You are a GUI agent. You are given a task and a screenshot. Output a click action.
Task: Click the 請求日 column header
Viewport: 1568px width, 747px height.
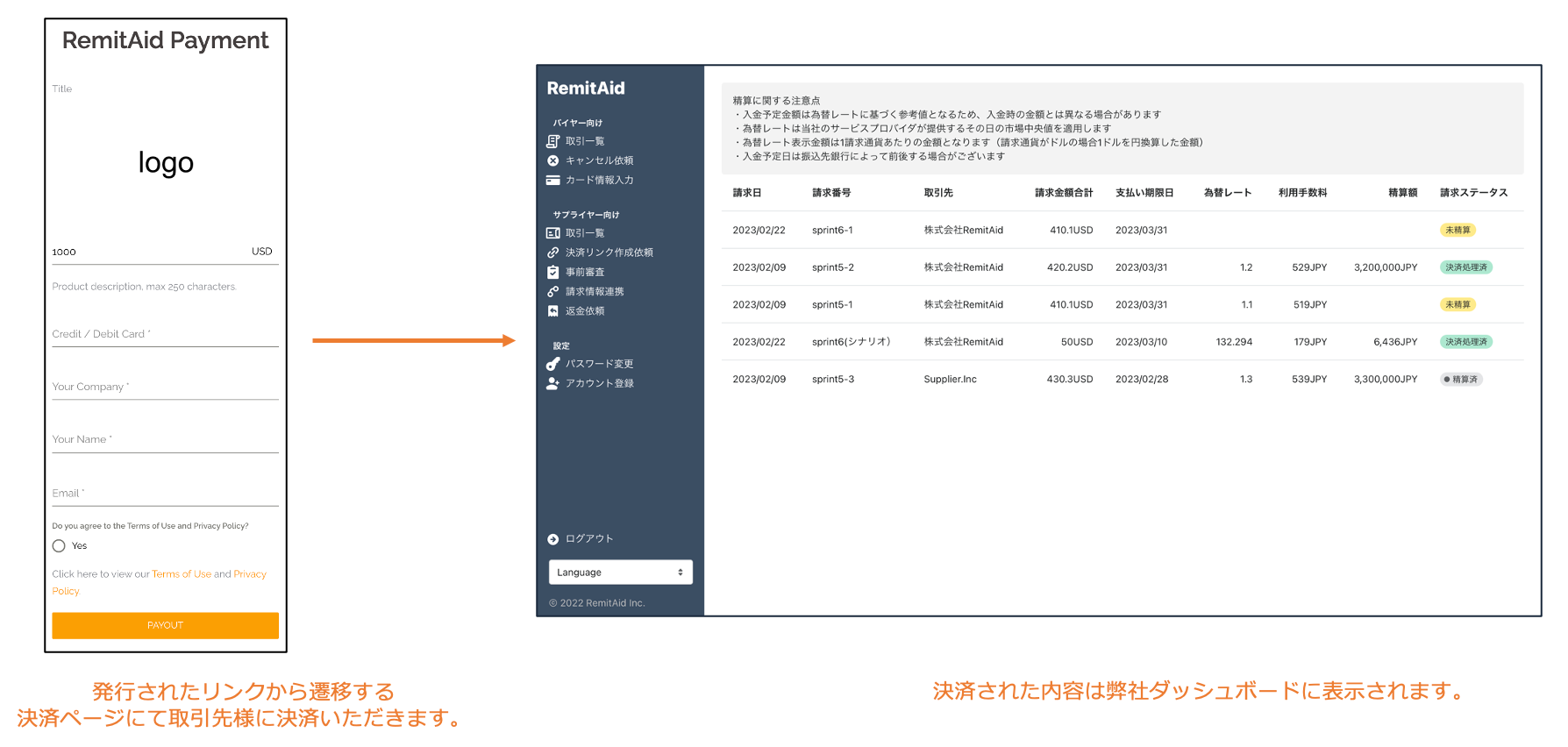click(747, 193)
